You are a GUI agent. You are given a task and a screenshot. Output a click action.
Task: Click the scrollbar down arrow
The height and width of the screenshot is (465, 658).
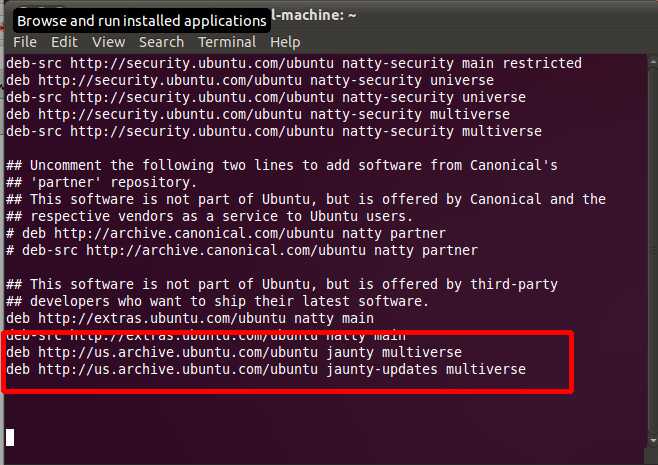click(653, 441)
